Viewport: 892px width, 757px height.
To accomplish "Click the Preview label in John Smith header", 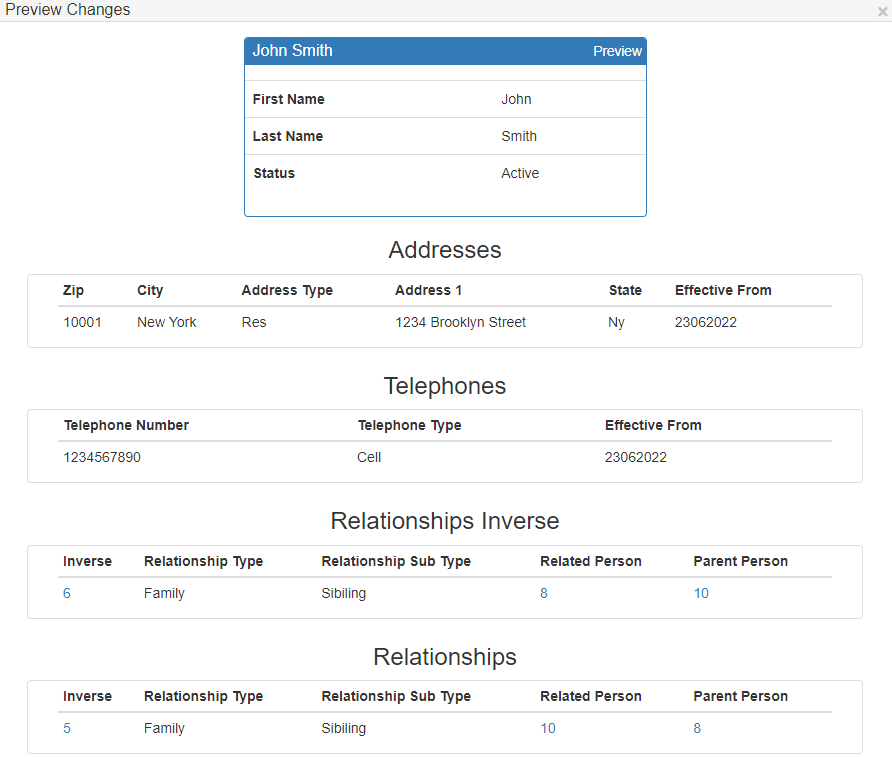I will click(x=617, y=51).
